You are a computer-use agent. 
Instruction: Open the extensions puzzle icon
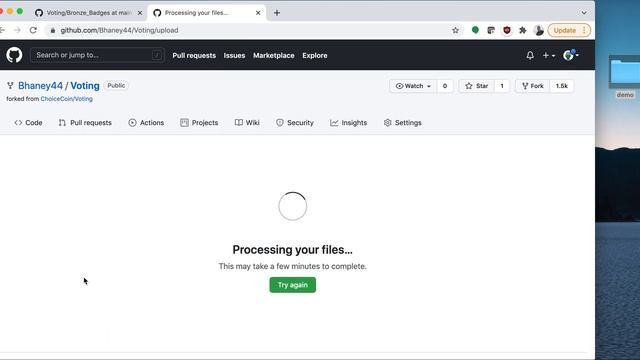click(523, 30)
